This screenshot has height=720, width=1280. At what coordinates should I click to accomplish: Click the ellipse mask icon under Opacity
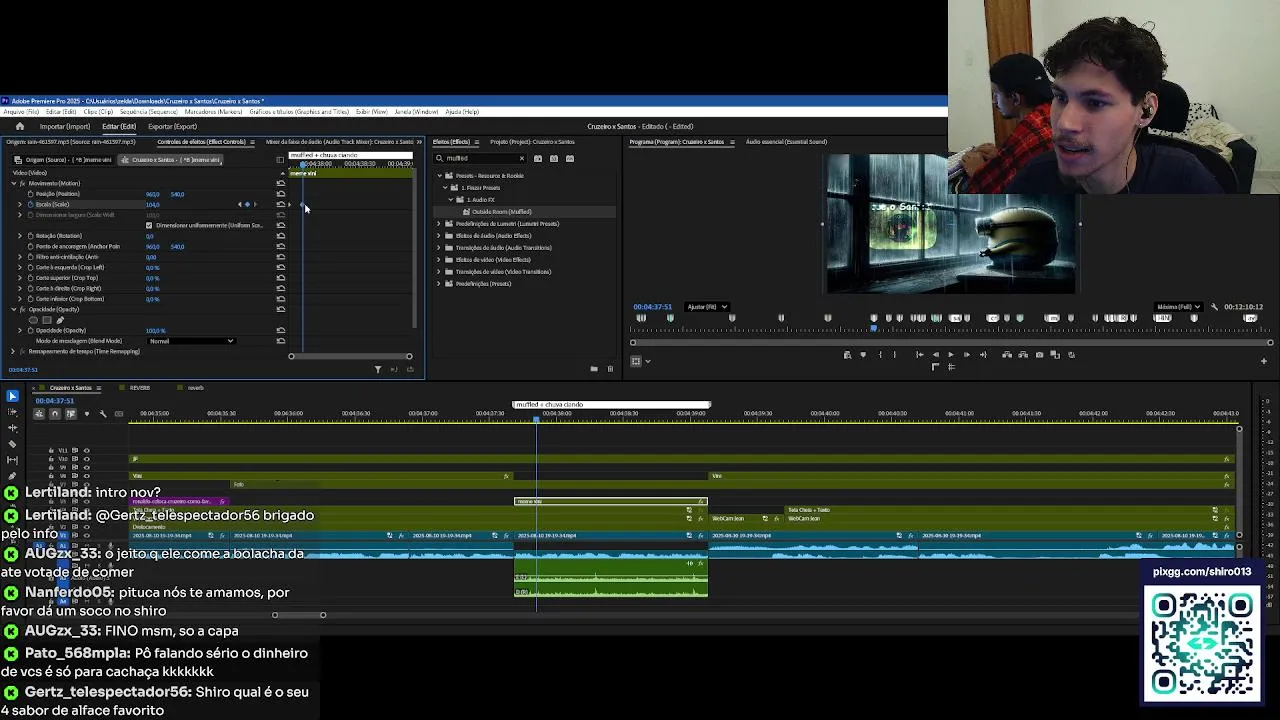coord(33,320)
